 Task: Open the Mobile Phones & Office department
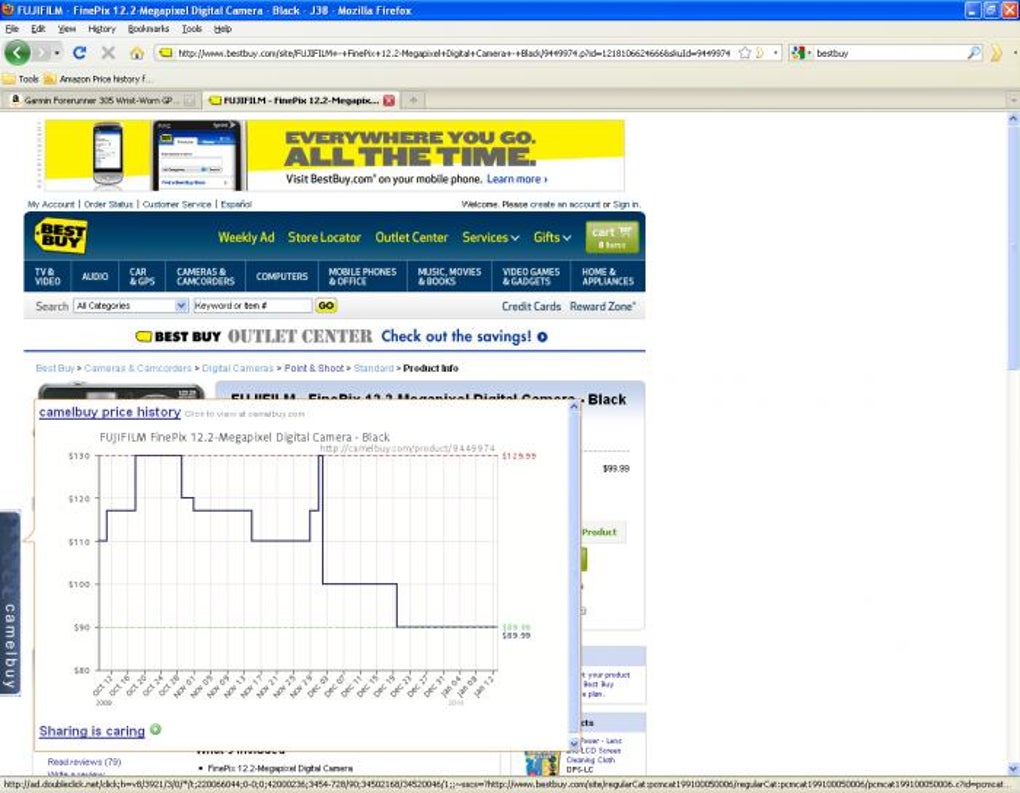point(362,276)
